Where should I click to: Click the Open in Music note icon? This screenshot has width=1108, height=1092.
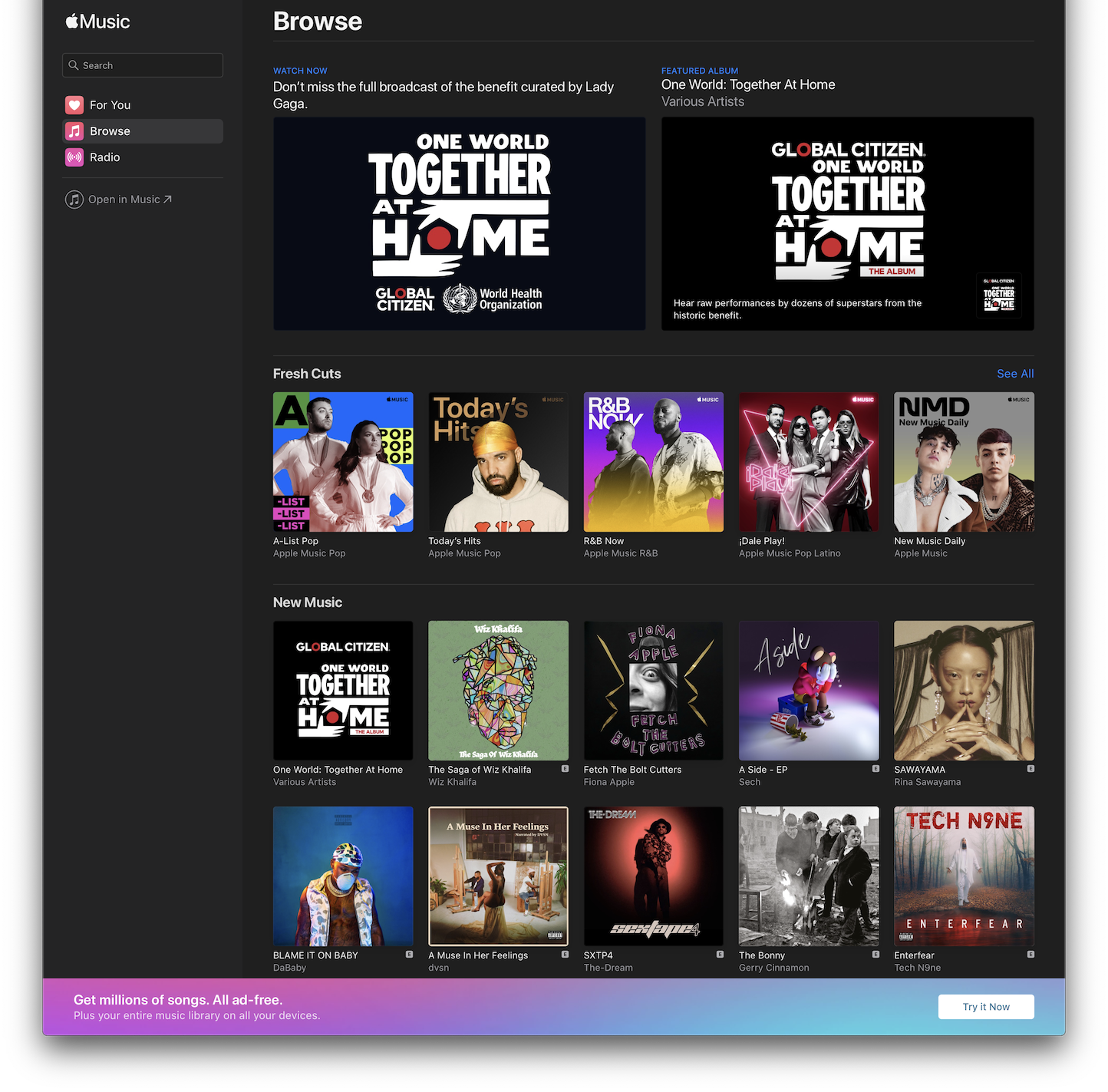coord(74,200)
